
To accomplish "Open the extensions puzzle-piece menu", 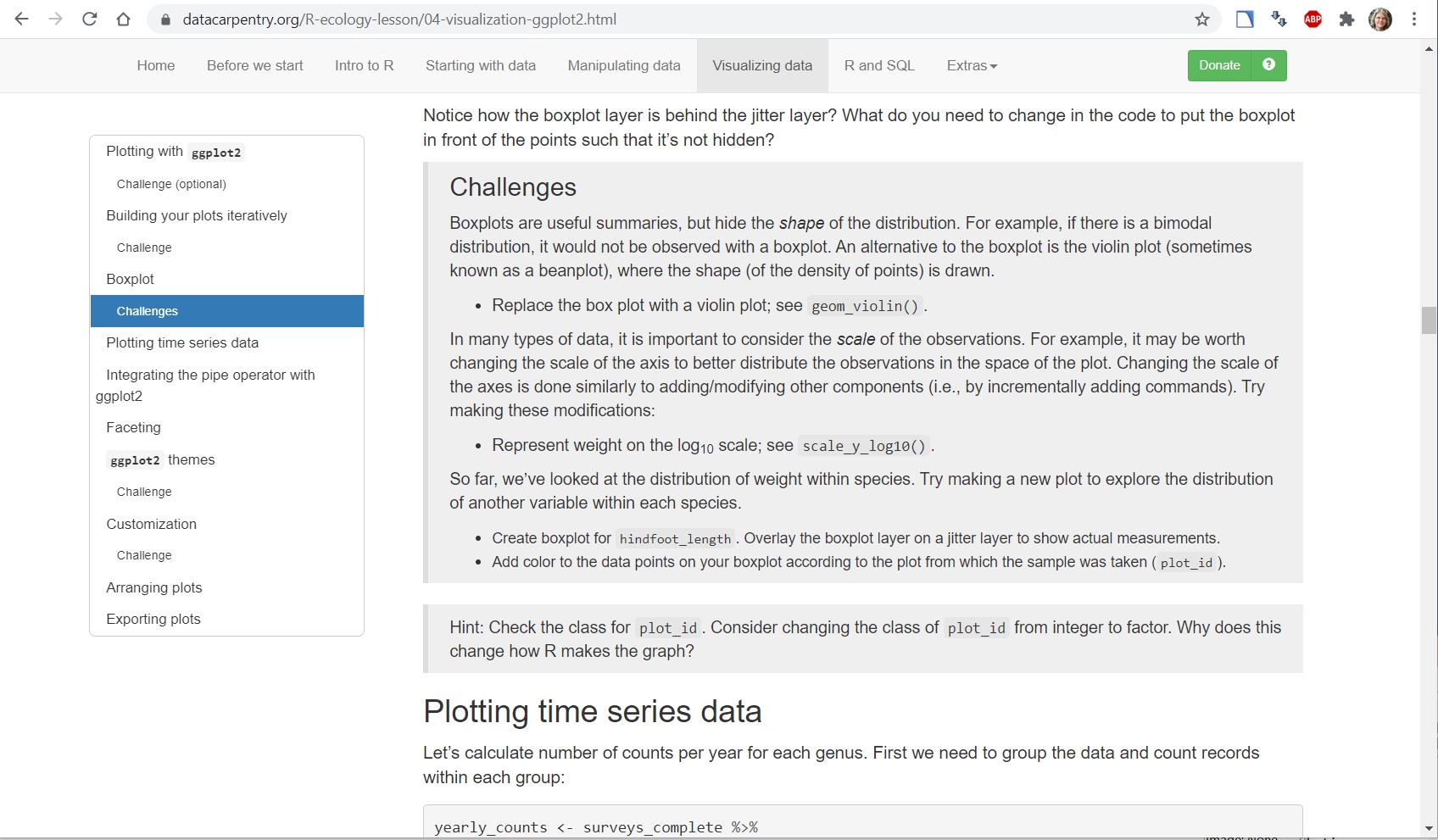I will (1346, 19).
